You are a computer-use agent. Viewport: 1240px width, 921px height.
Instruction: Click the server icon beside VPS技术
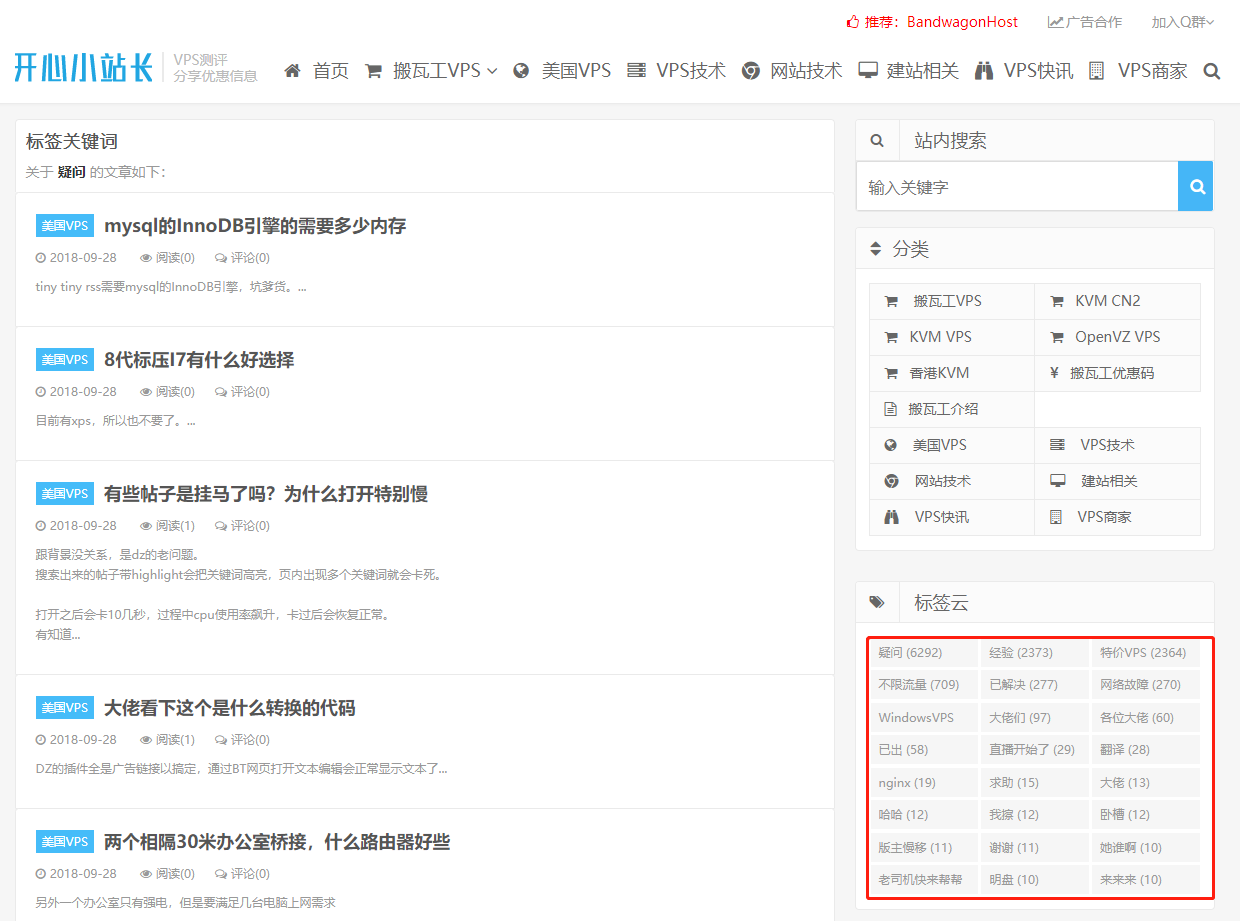pyautogui.click(x=636, y=71)
